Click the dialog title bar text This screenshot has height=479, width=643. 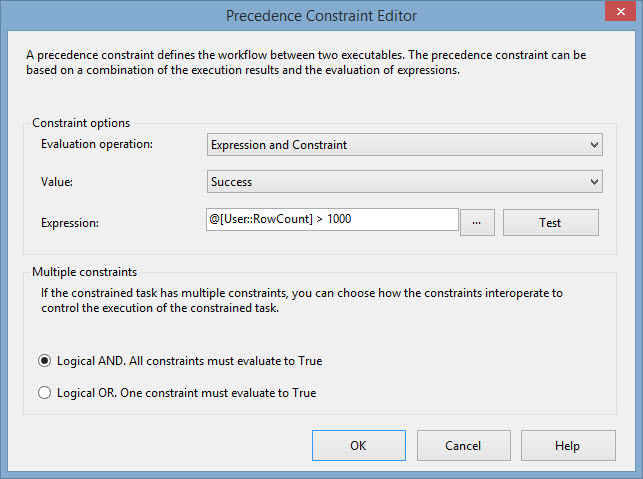pos(322,16)
